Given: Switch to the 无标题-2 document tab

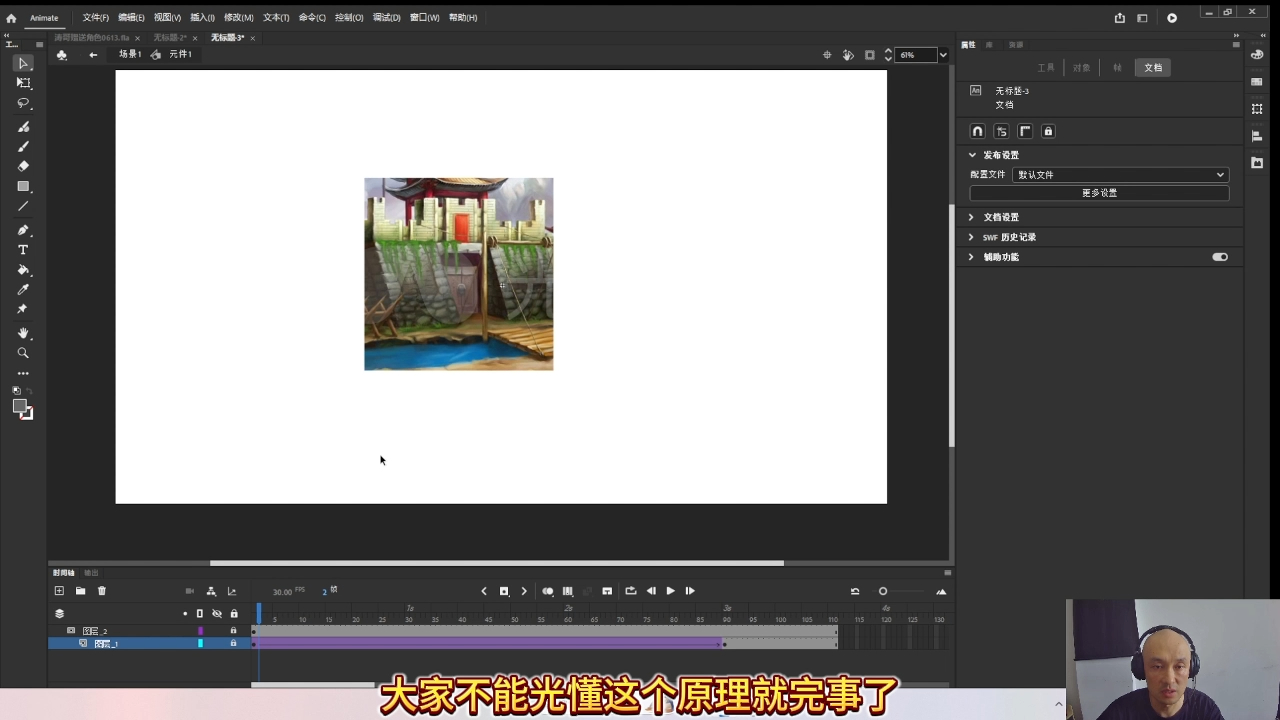Looking at the screenshot, I should coord(170,37).
